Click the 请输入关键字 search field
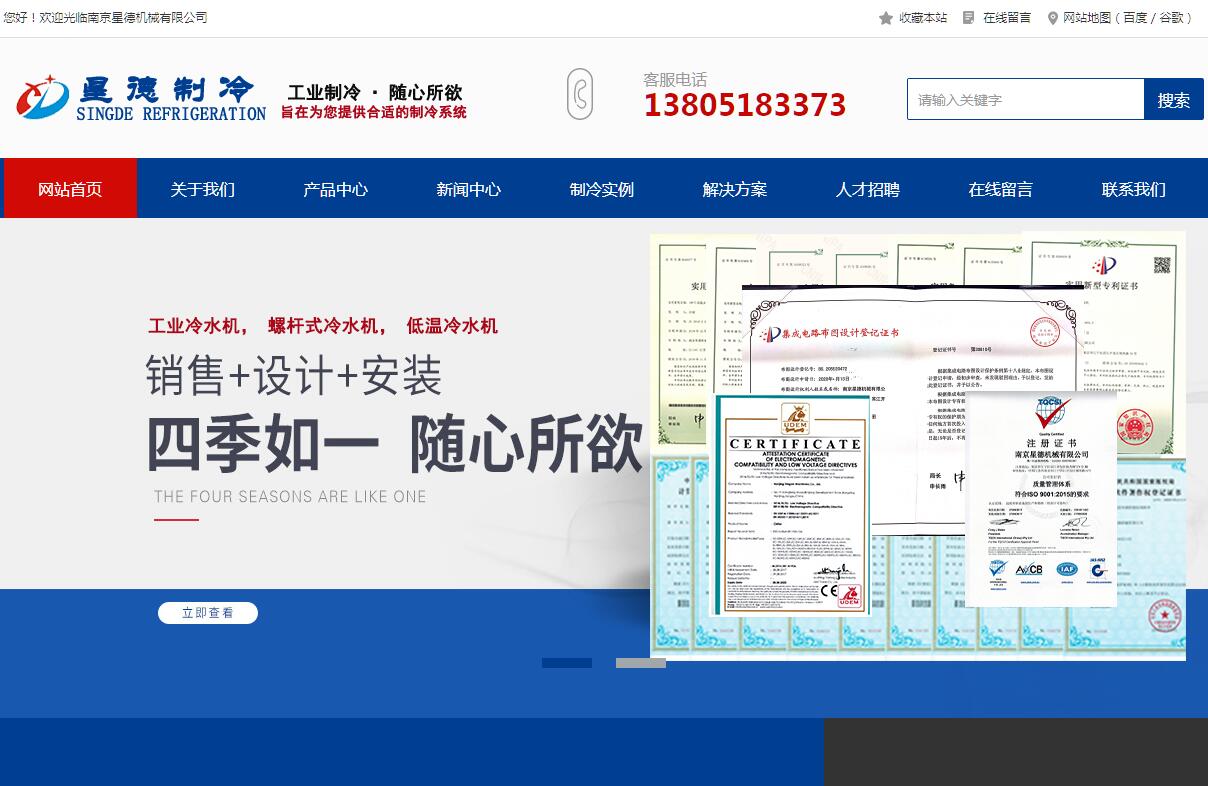The image size is (1208, 786). click(x=1025, y=99)
